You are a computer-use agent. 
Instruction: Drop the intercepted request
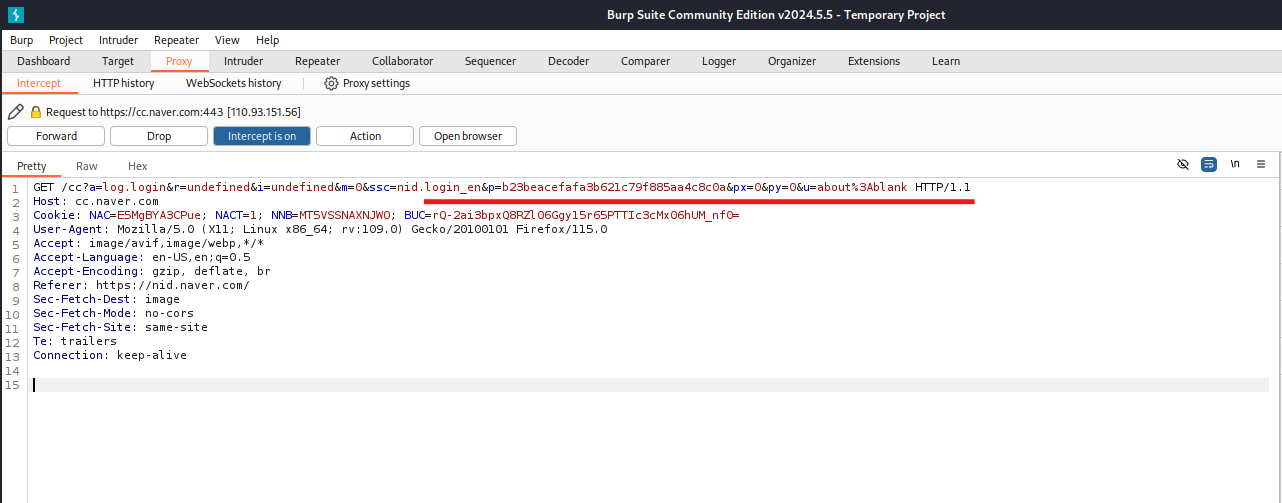(159, 136)
